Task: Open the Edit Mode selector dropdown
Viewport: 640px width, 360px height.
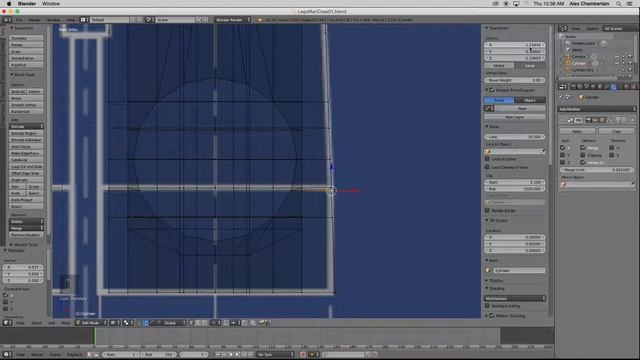Action: coord(91,323)
